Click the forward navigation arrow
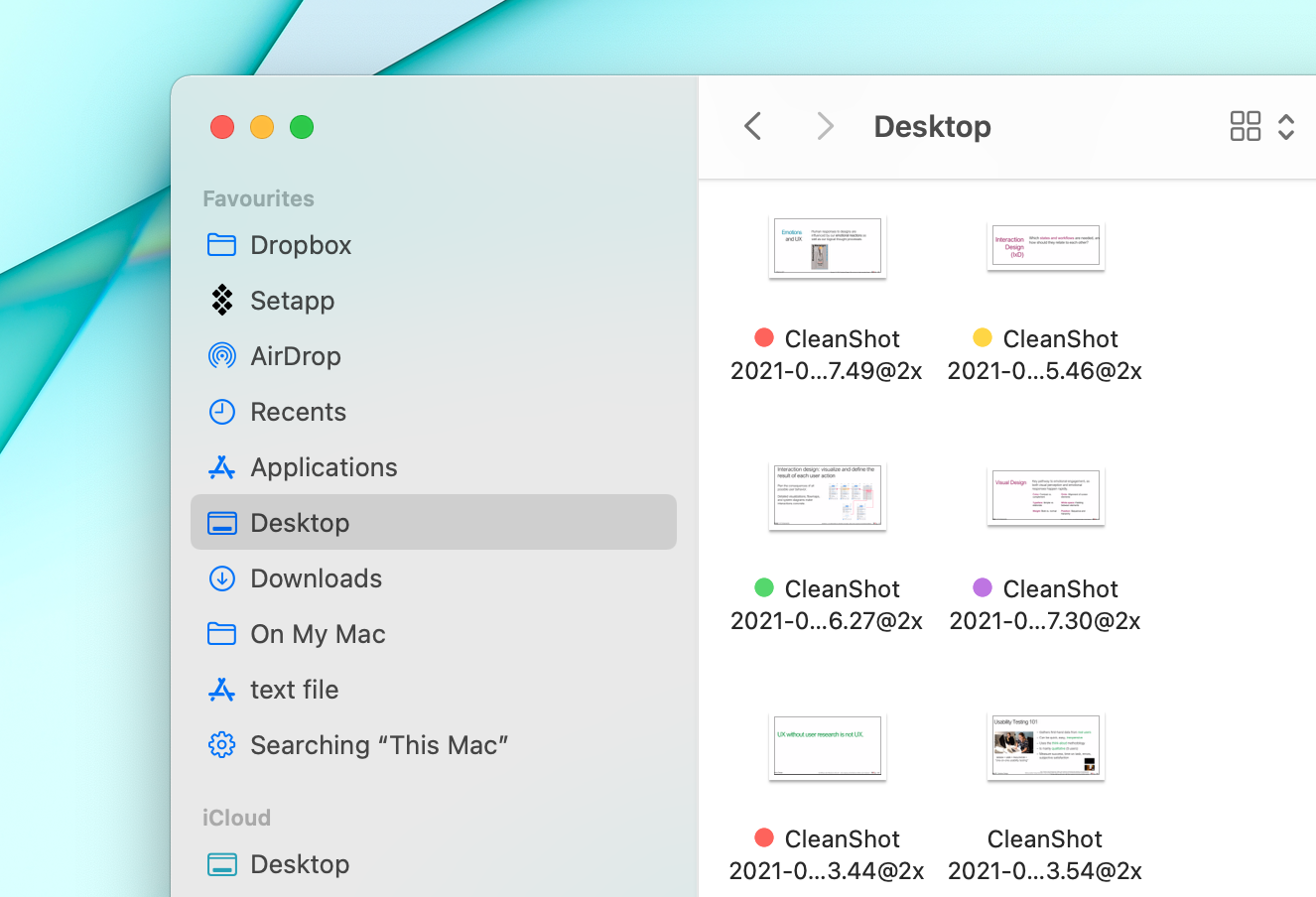 (x=825, y=126)
